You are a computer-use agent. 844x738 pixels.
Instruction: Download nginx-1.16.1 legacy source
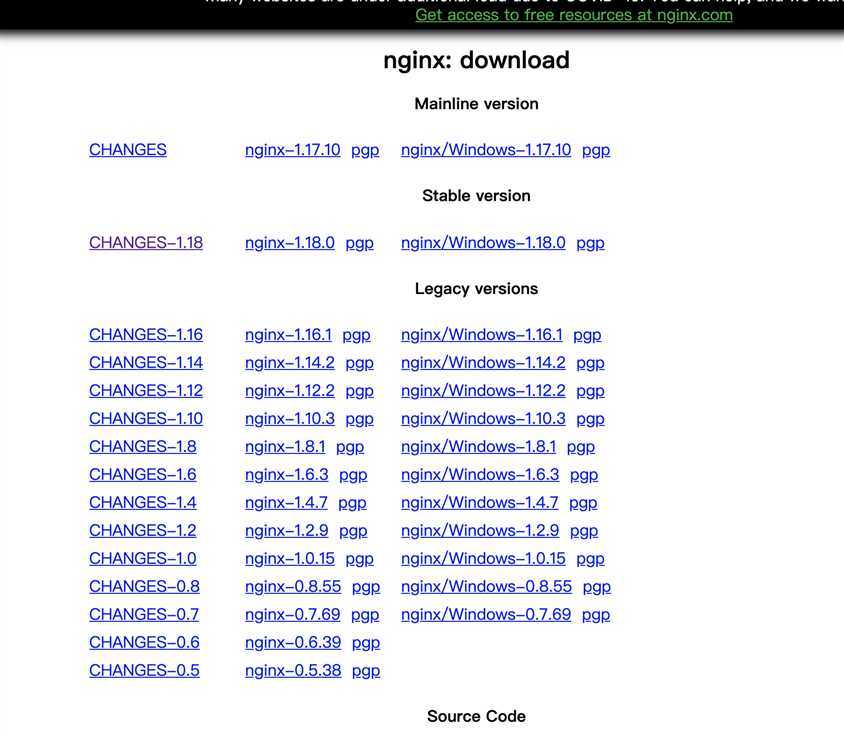tap(289, 335)
